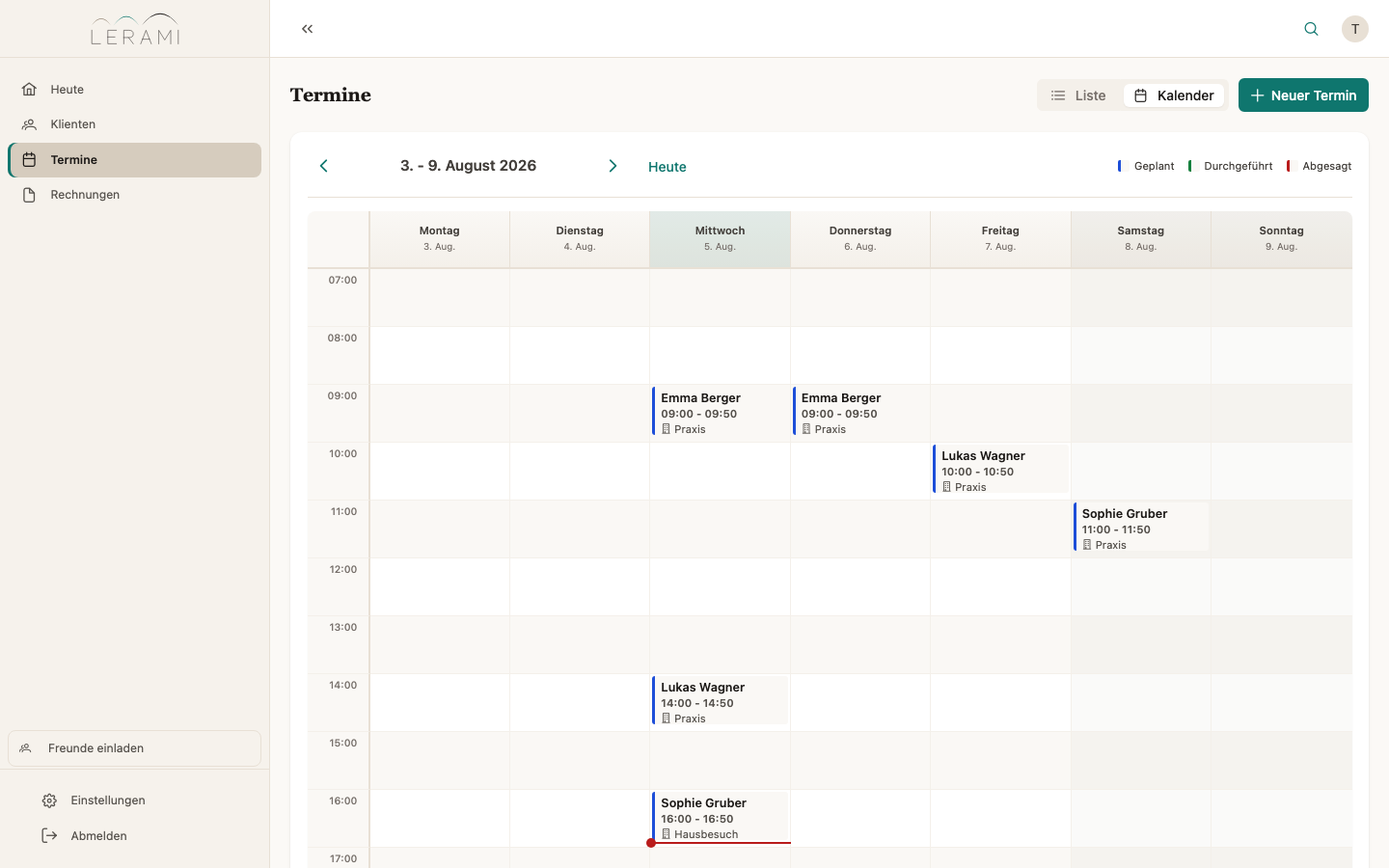Go to next week with right chevron
The width and height of the screenshot is (1389, 868).
(613, 166)
